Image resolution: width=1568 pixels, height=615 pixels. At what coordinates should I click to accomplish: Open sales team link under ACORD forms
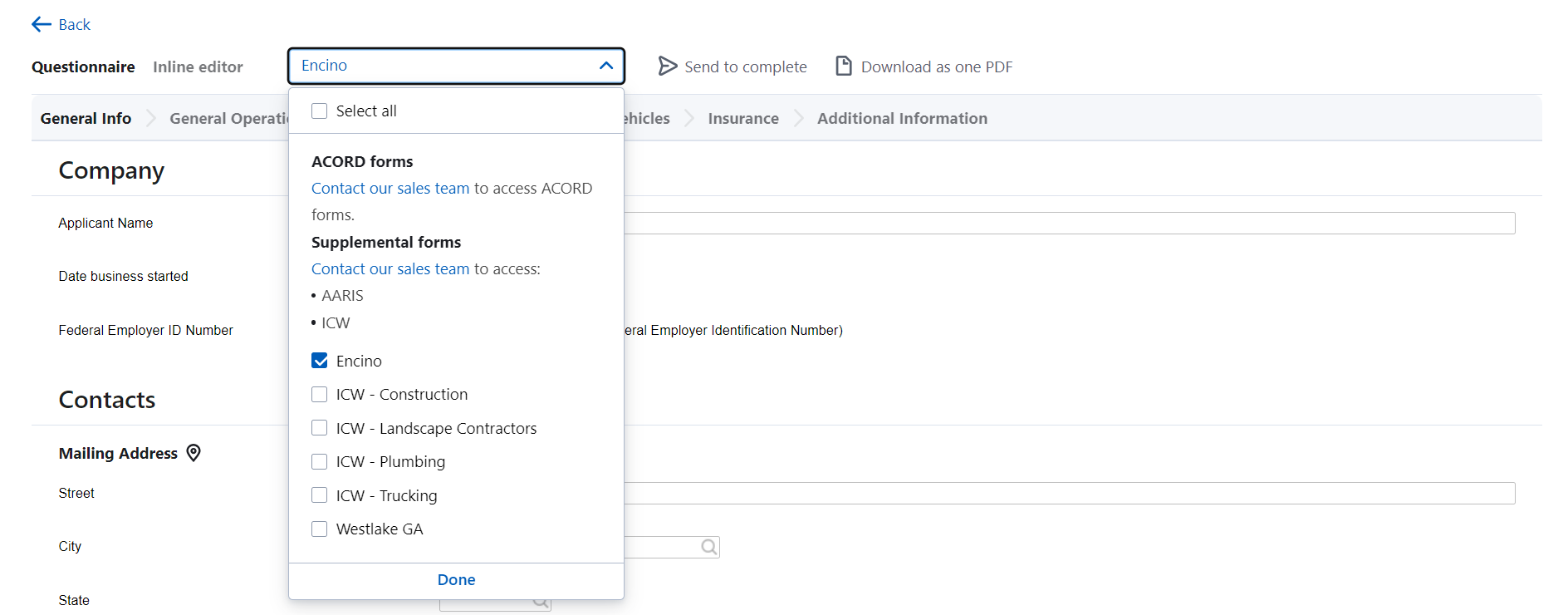click(x=390, y=189)
